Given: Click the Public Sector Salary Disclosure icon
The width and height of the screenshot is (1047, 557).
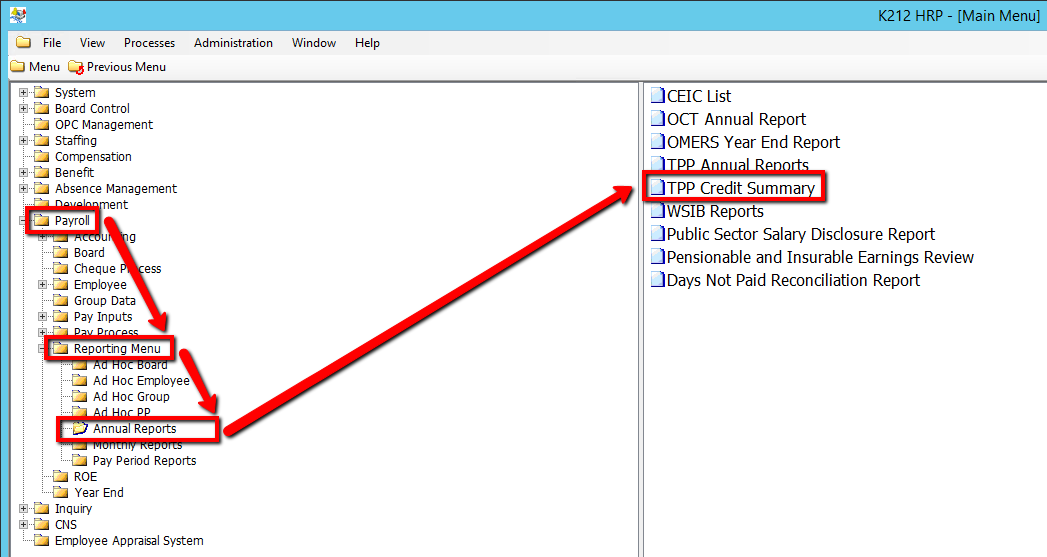Looking at the screenshot, I should (x=657, y=234).
